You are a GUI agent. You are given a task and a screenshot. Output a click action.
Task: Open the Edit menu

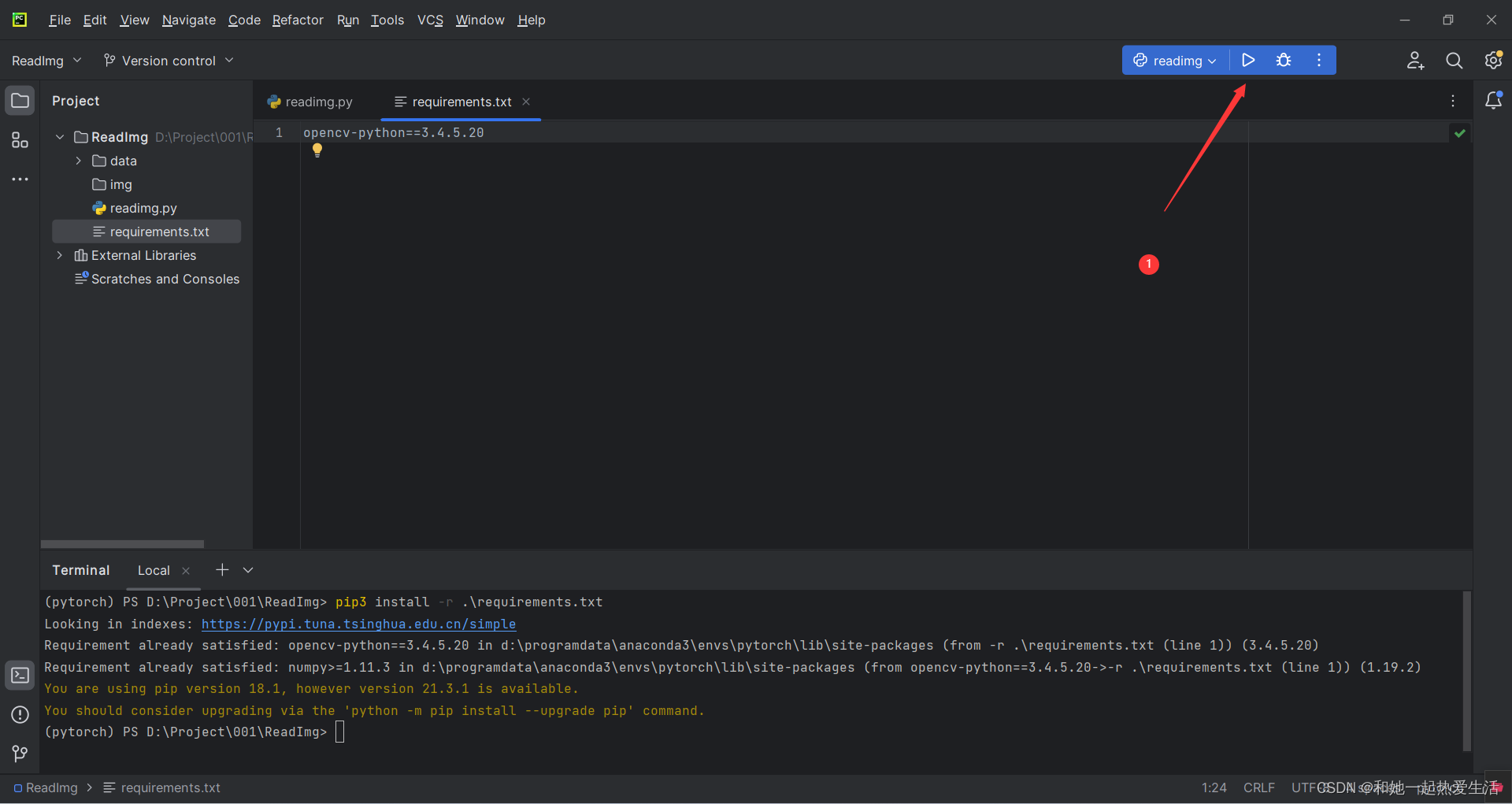coord(94,20)
